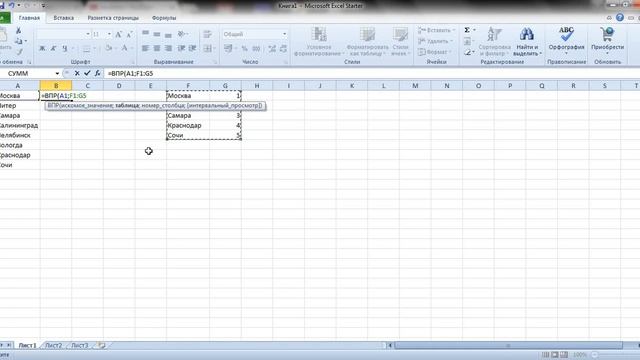Viewport: 640px width, 360px height.
Task: Toggle underline formatting (Ч)
Action: click(64, 49)
